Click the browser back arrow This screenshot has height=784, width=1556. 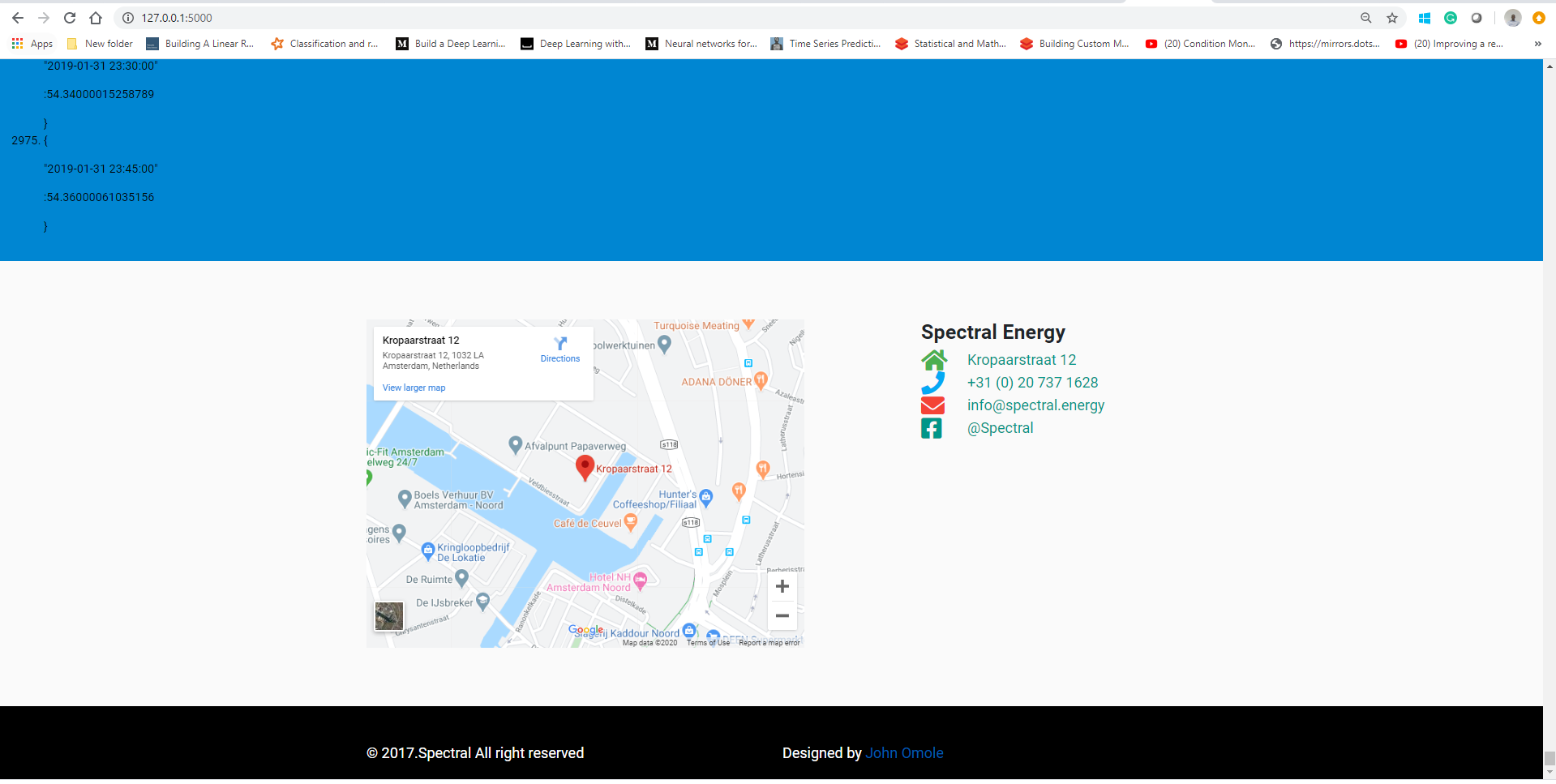(18, 18)
